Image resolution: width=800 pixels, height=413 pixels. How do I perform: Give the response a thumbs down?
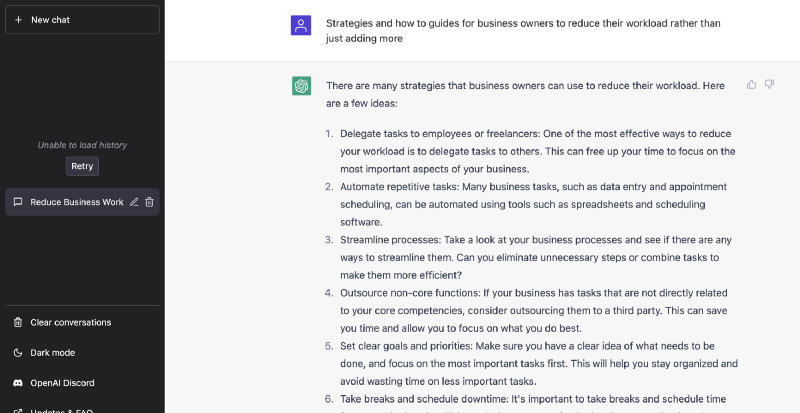point(769,85)
